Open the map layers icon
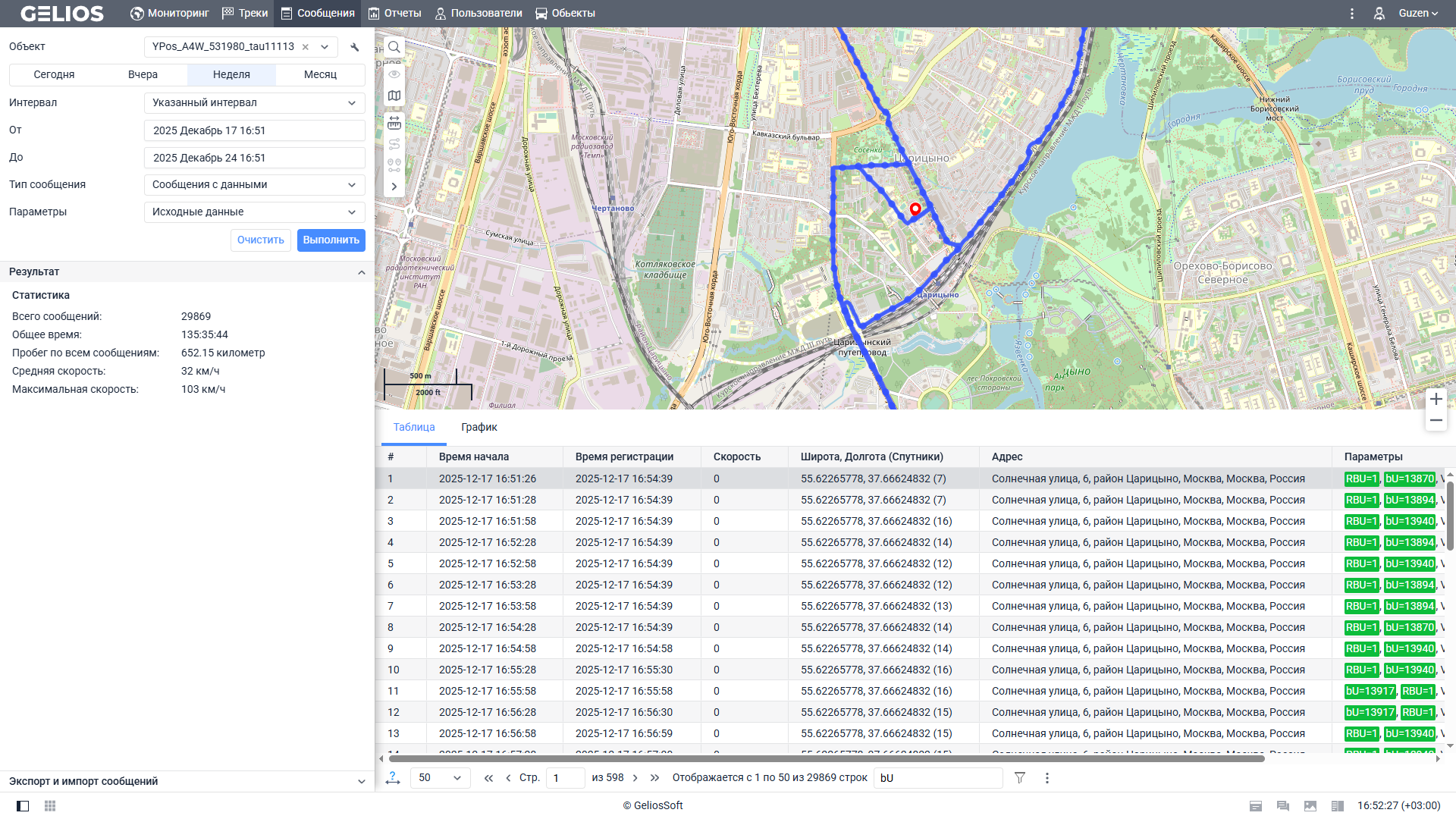 pyautogui.click(x=394, y=96)
